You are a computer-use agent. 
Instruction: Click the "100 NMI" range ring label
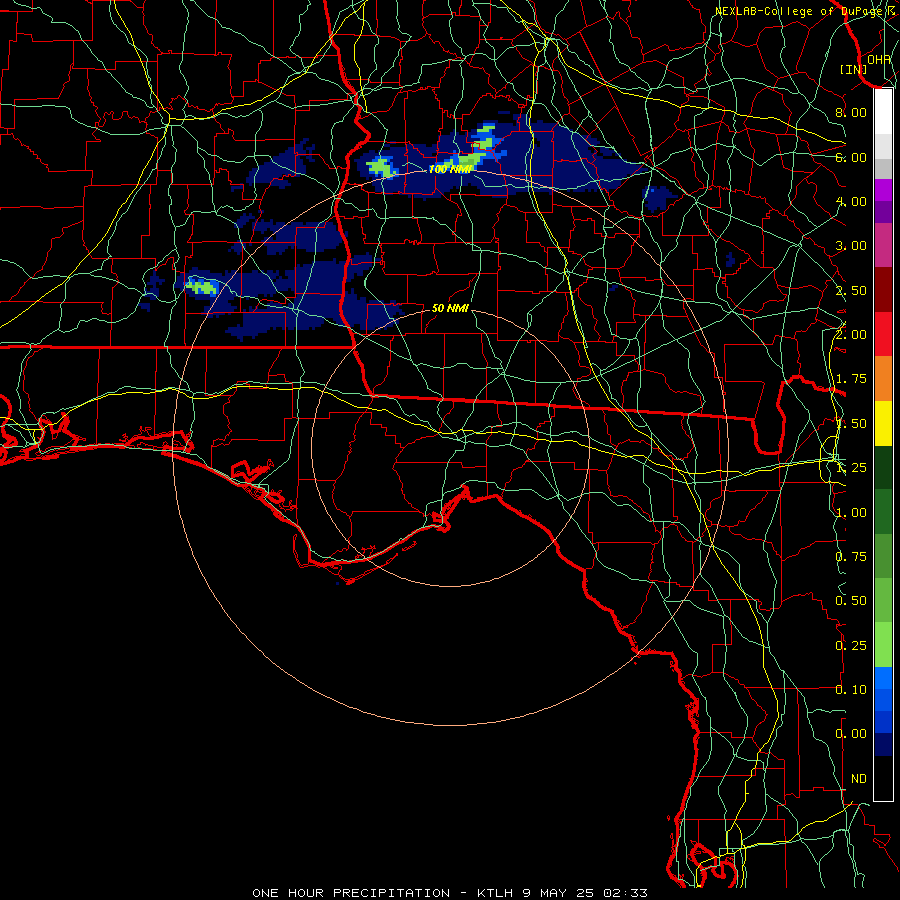(x=451, y=169)
